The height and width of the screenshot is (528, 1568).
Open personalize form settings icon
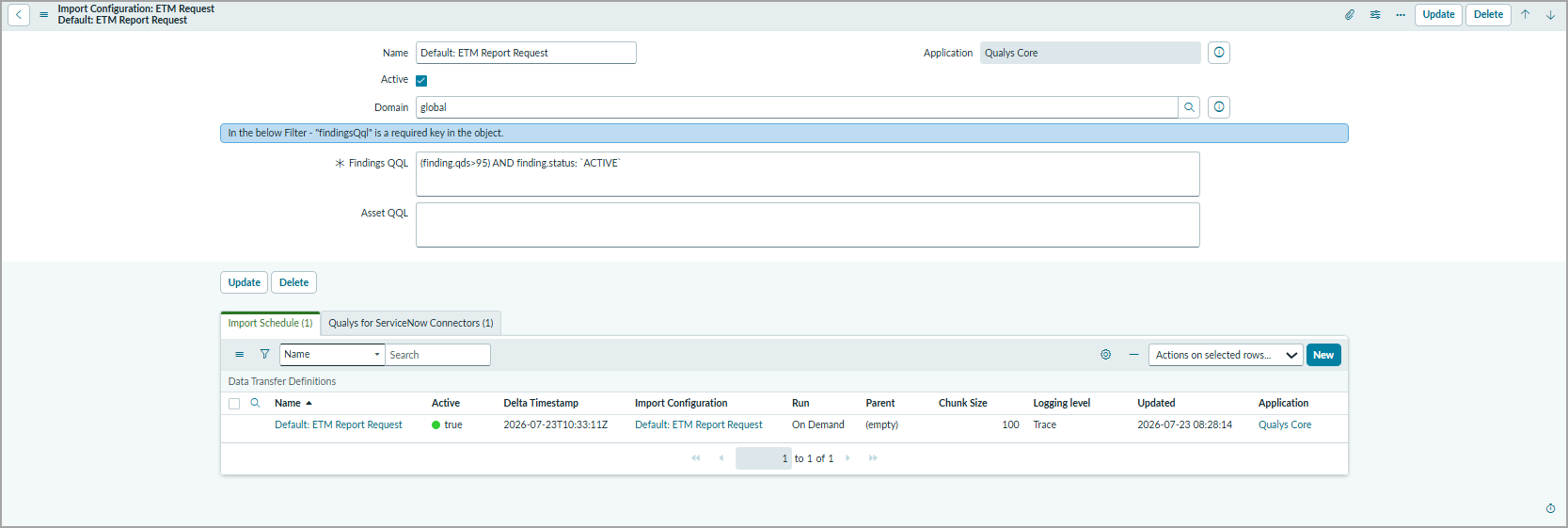(x=1375, y=15)
